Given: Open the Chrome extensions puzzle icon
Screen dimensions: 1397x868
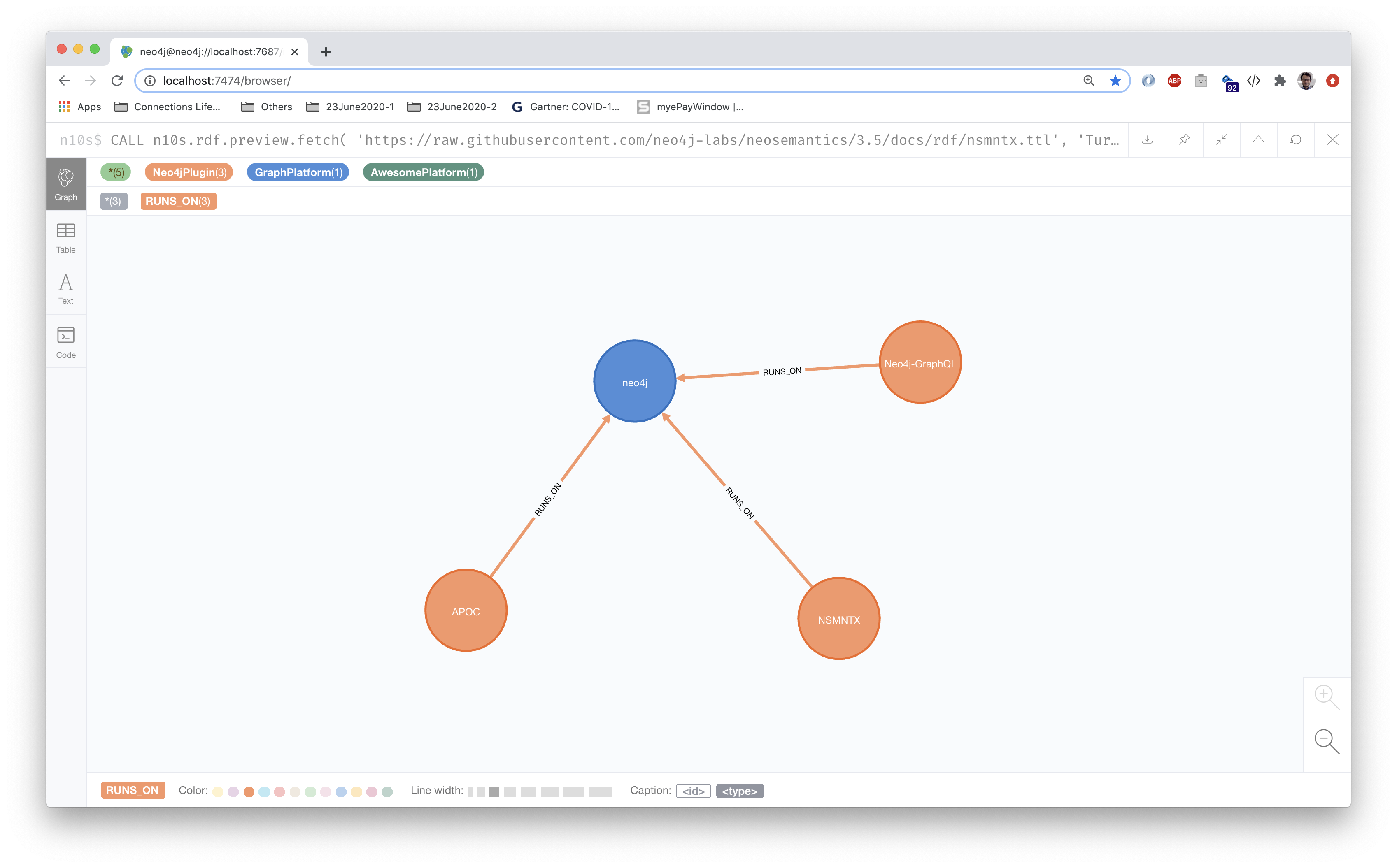Looking at the screenshot, I should click(1280, 81).
